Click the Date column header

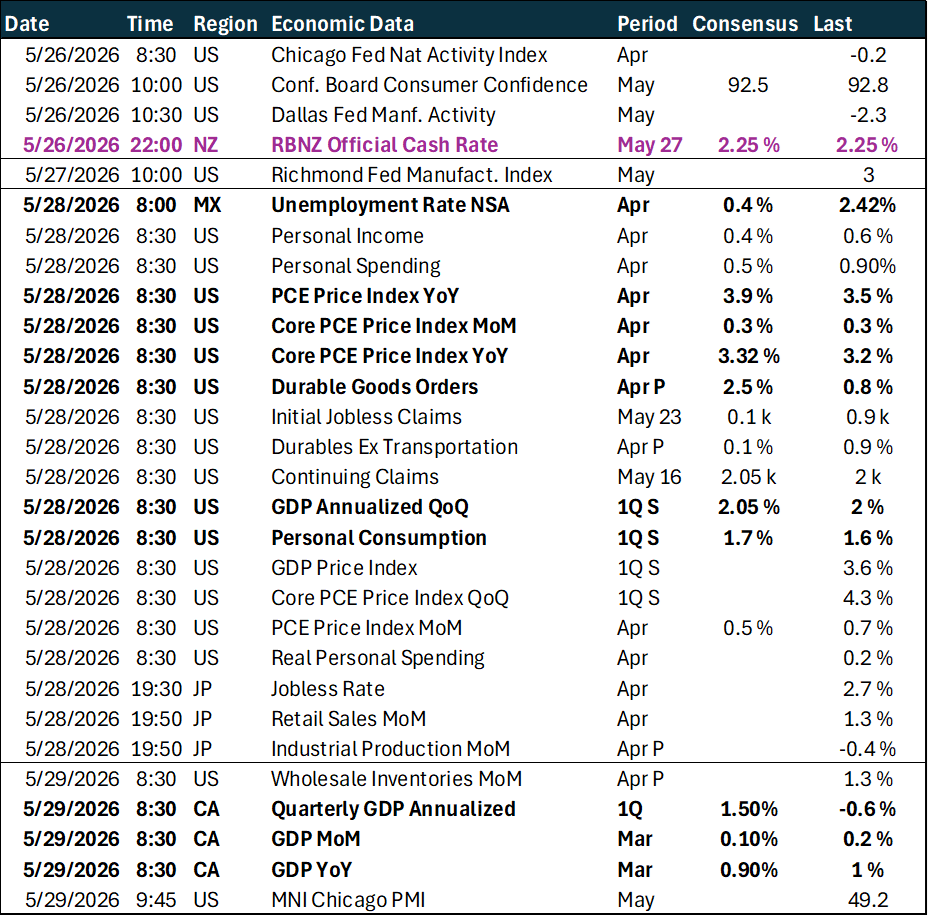(x=27, y=24)
